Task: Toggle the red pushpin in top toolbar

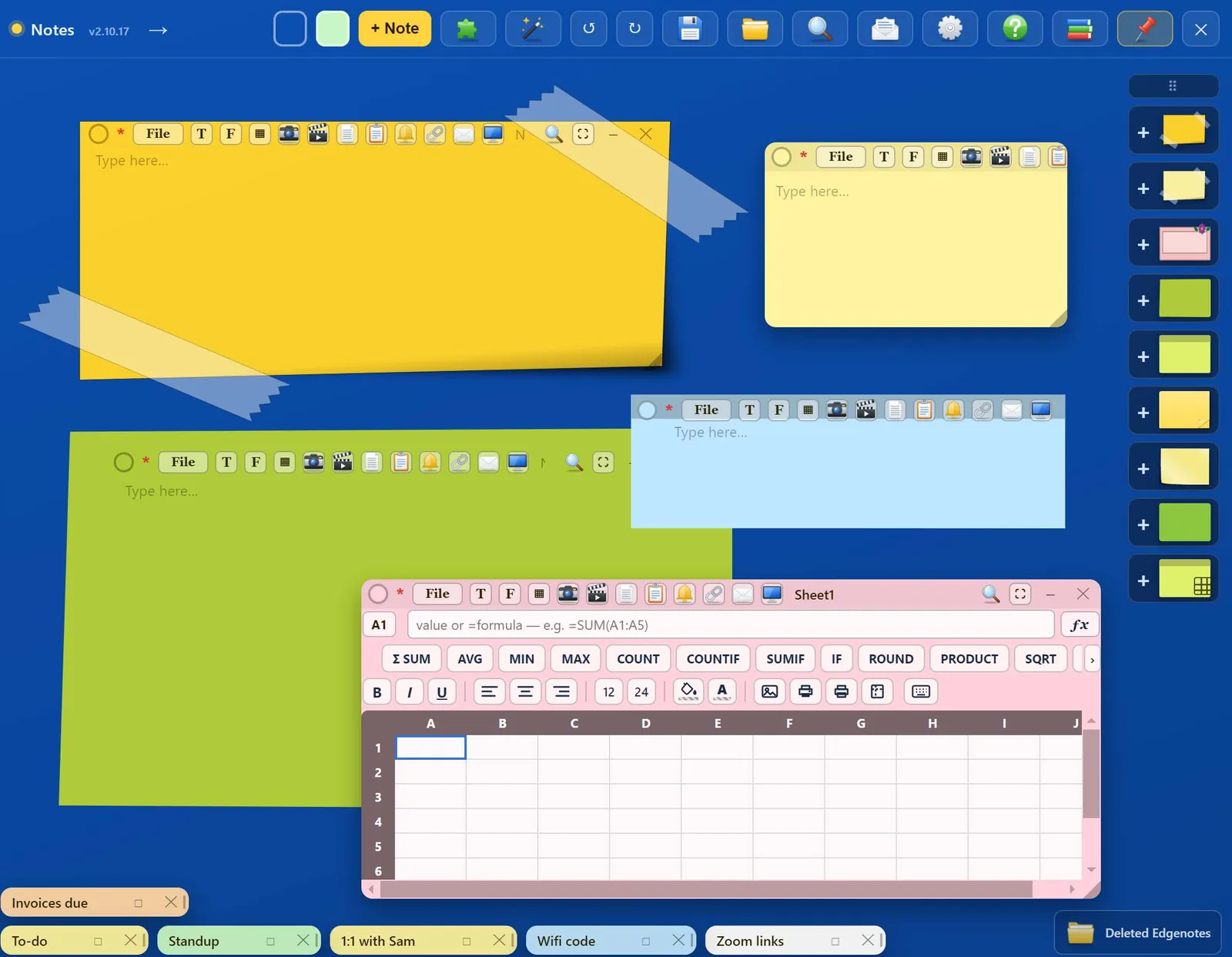Action: 1145,29
